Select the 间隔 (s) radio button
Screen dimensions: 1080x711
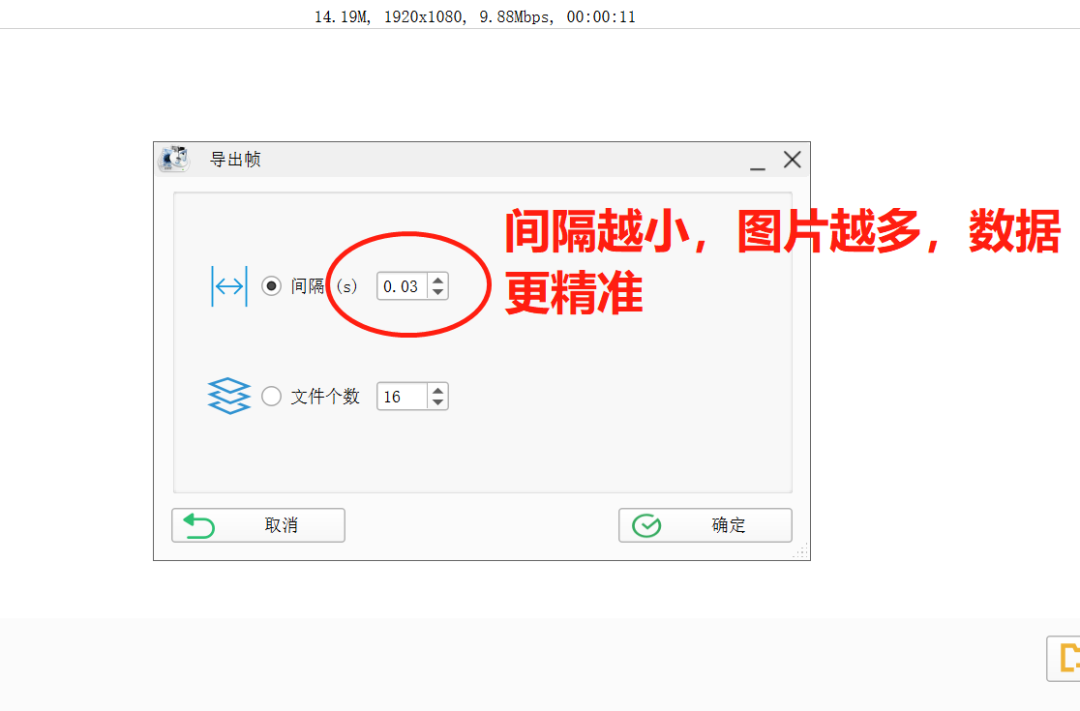271,286
